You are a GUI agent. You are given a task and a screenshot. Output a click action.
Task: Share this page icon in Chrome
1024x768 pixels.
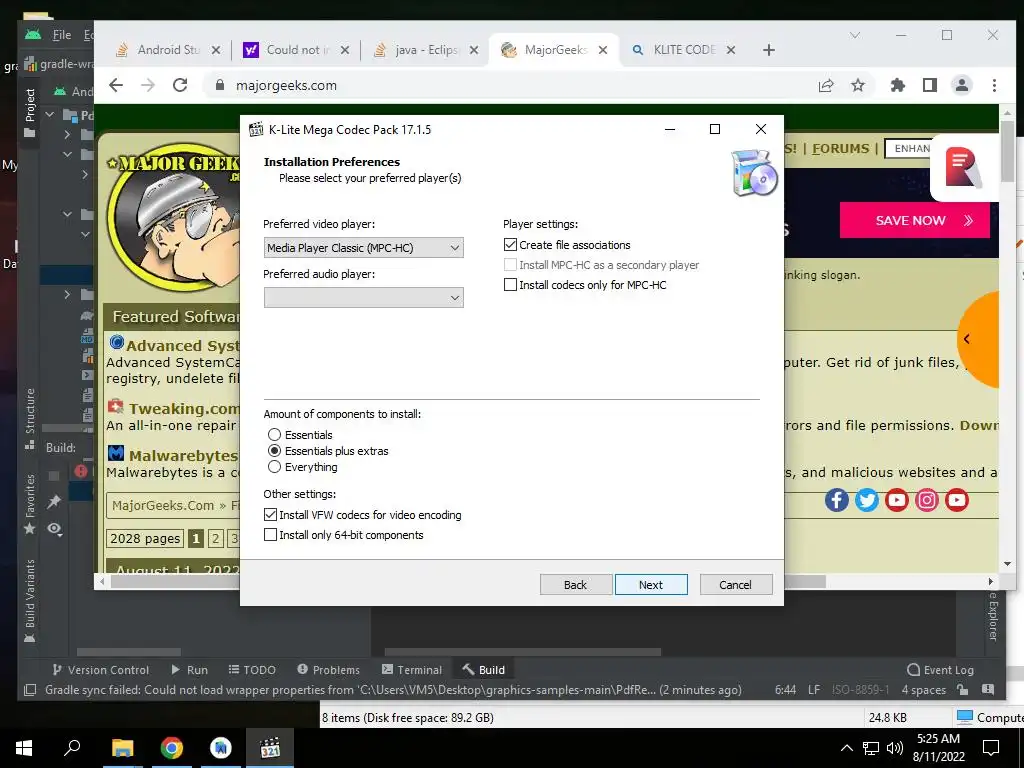(826, 85)
